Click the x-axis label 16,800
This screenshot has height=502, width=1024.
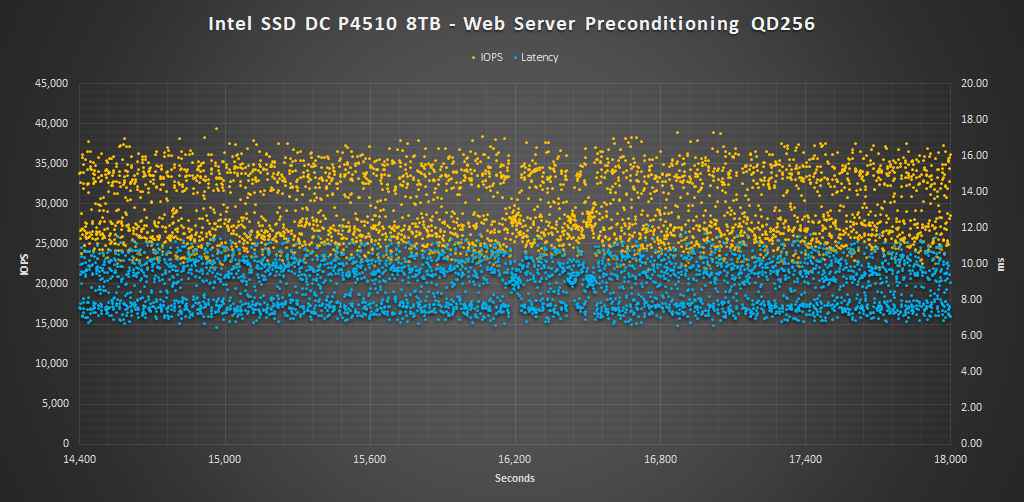(x=660, y=458)
